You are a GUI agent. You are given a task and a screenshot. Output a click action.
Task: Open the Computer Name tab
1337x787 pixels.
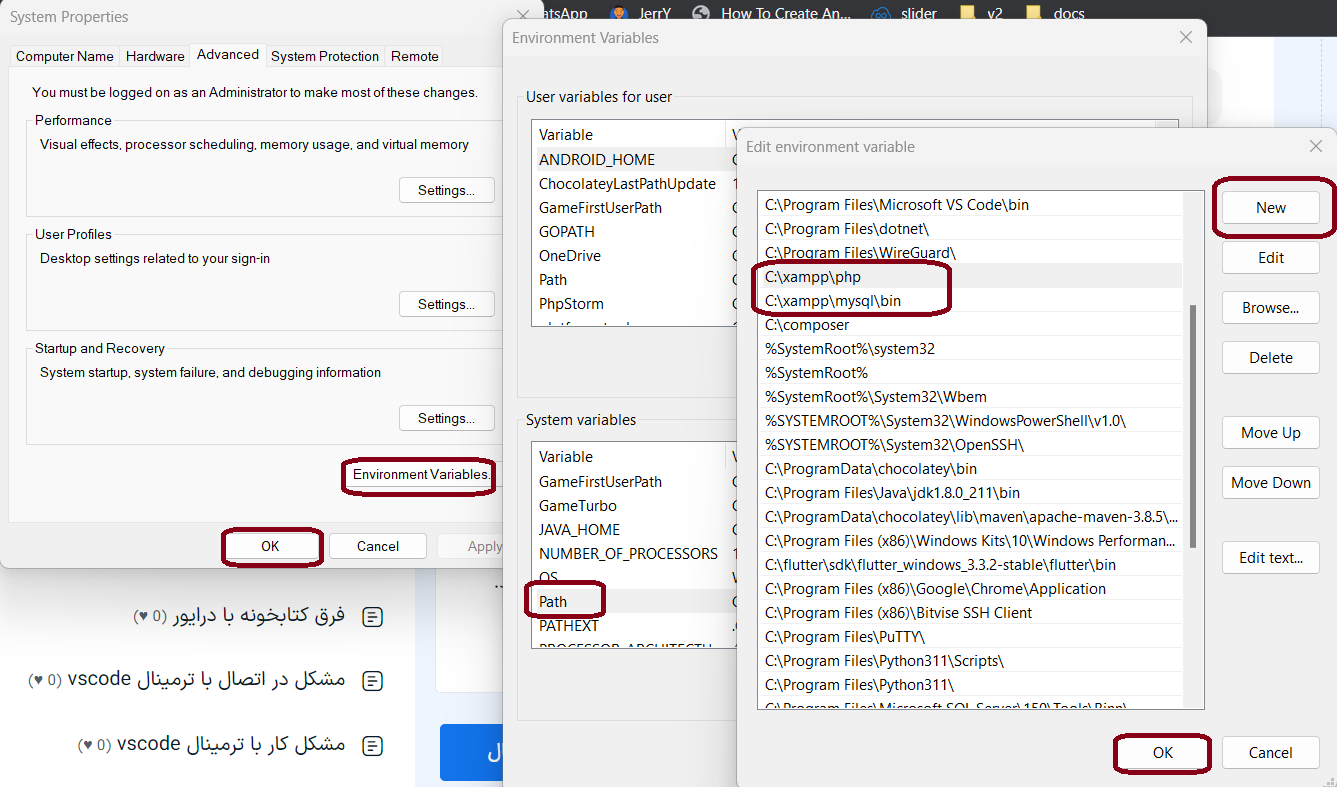pyautogui.click(x=65, y=56)
